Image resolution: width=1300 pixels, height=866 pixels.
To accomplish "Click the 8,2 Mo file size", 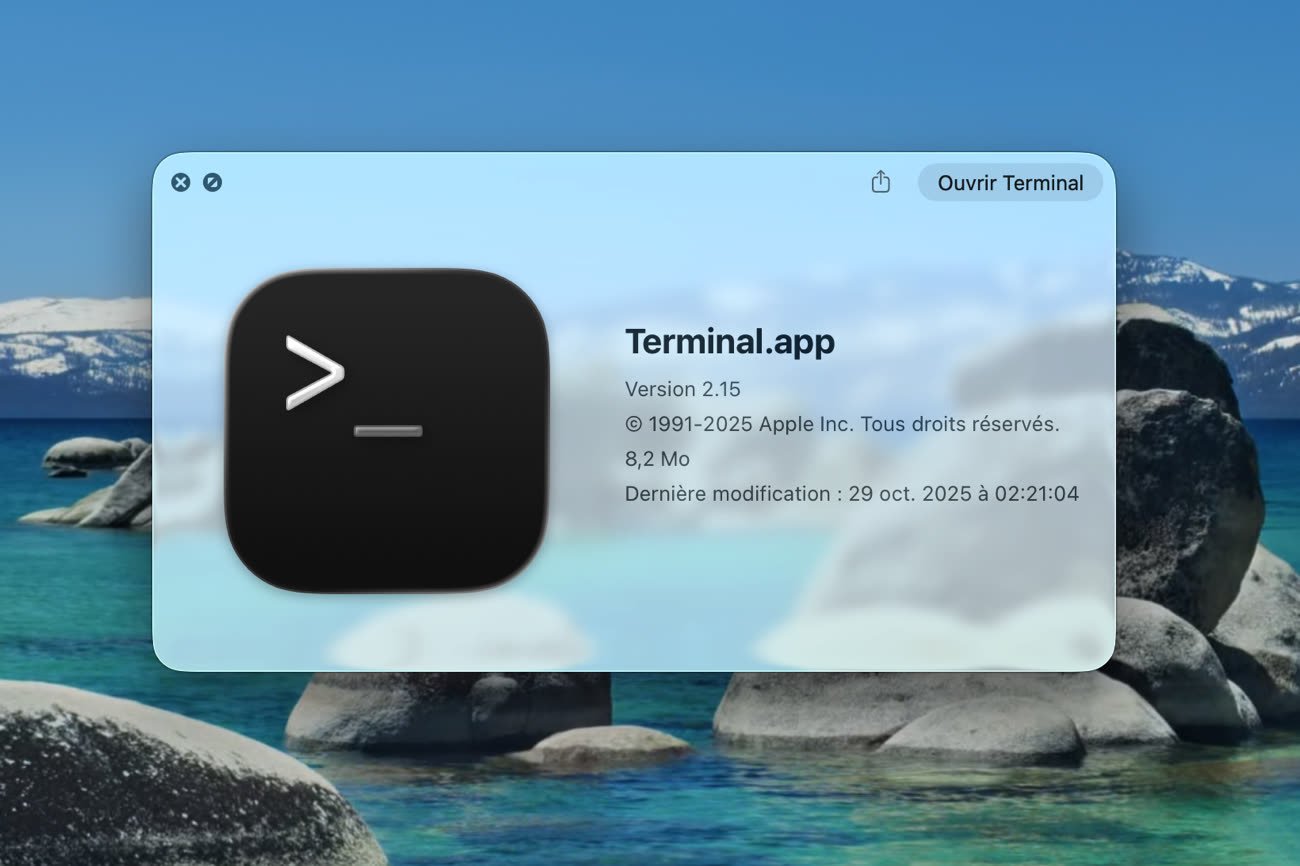I will [657, 459].
